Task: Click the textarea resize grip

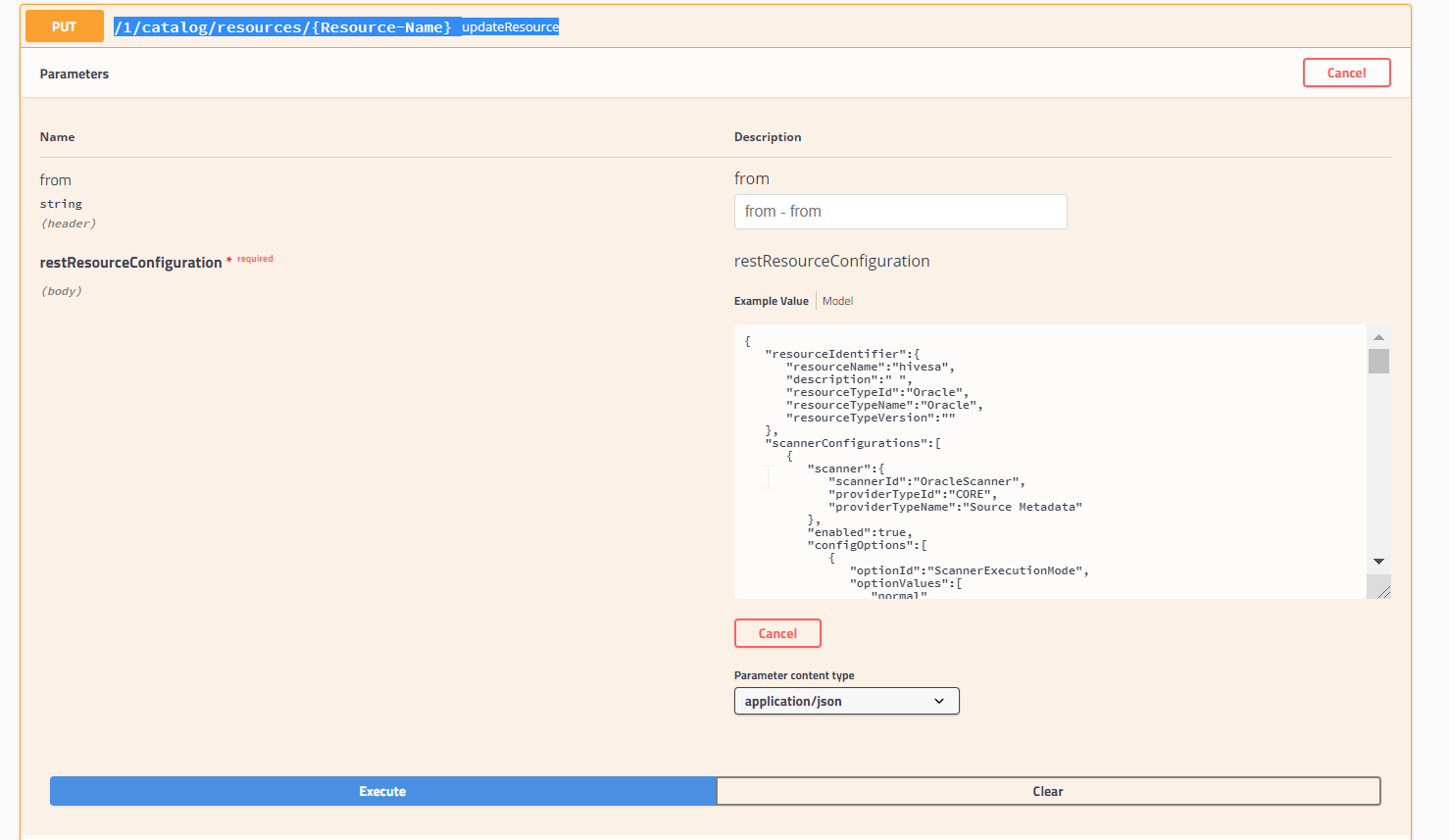Action: (x=1382, y=590)
